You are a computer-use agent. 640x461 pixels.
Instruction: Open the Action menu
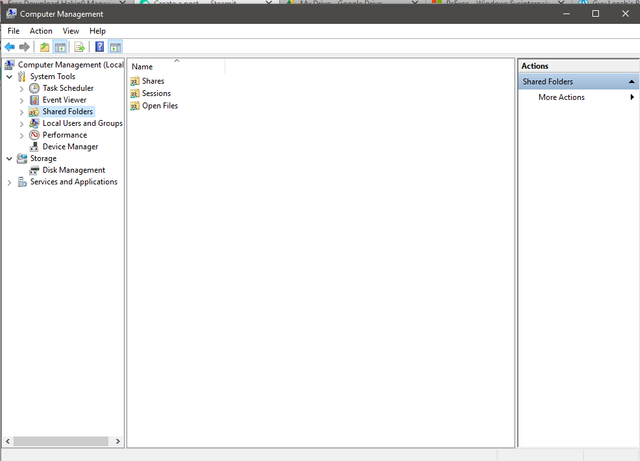[x=41, y=31]
